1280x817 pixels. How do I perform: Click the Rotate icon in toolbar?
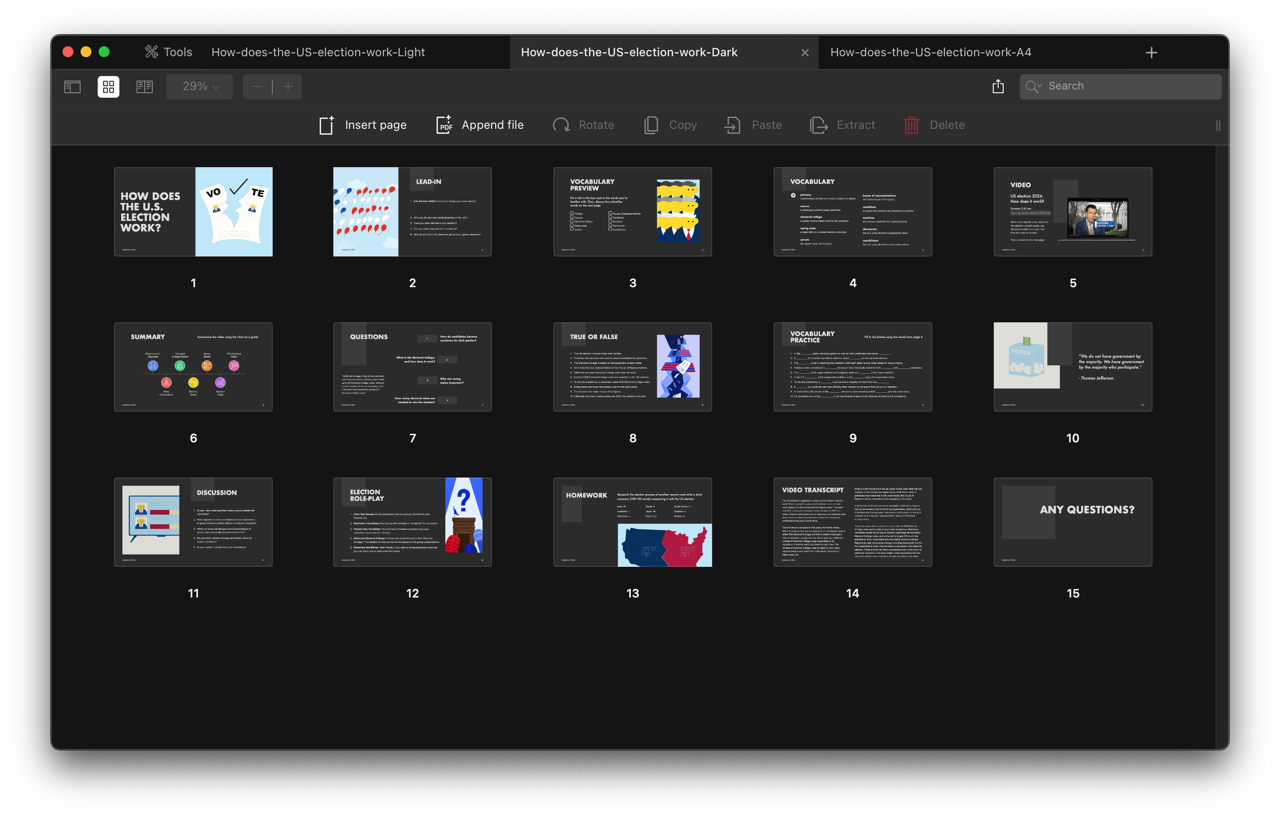pyautogui.click(x=561, y=125)
